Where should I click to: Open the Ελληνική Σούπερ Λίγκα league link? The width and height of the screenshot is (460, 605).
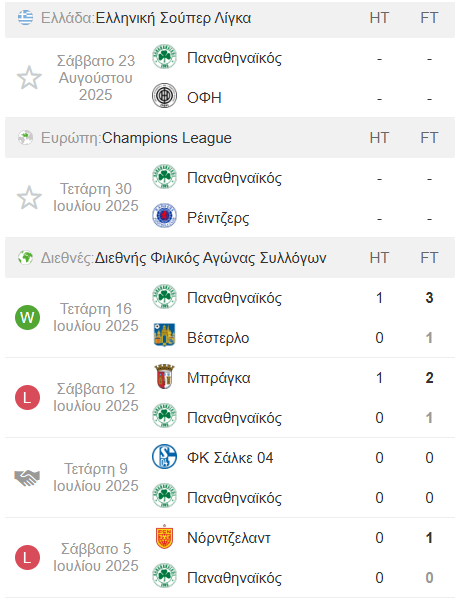(x=173, y=18)
